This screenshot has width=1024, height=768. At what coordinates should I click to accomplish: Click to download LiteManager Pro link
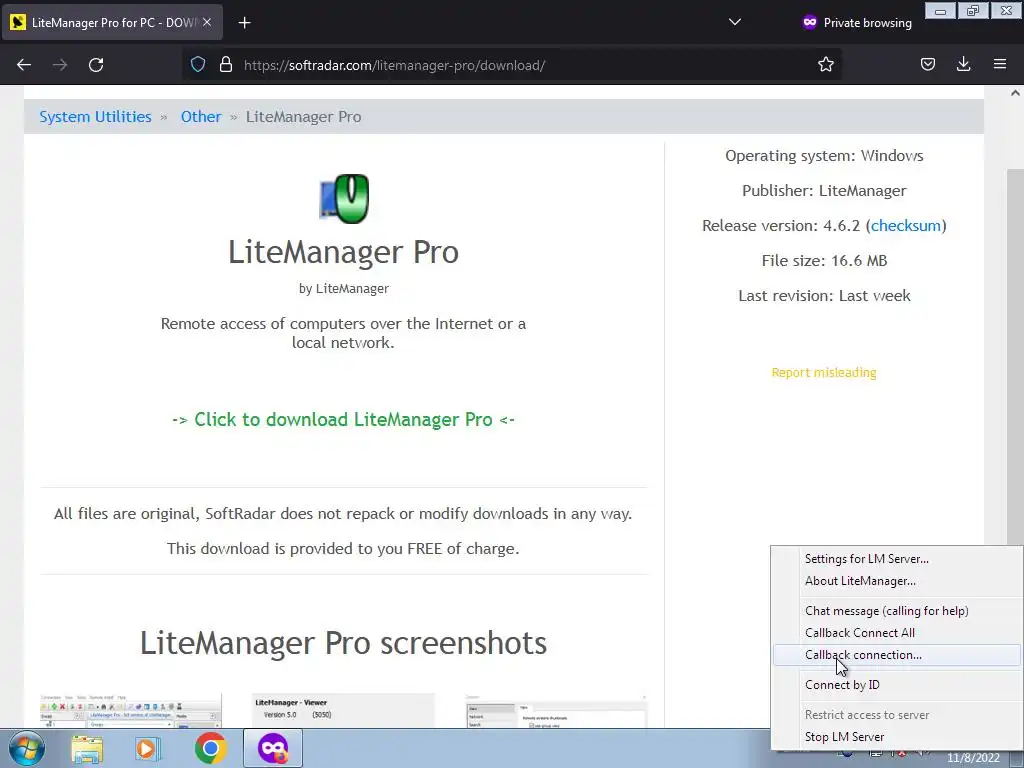[x=344, y=419]
